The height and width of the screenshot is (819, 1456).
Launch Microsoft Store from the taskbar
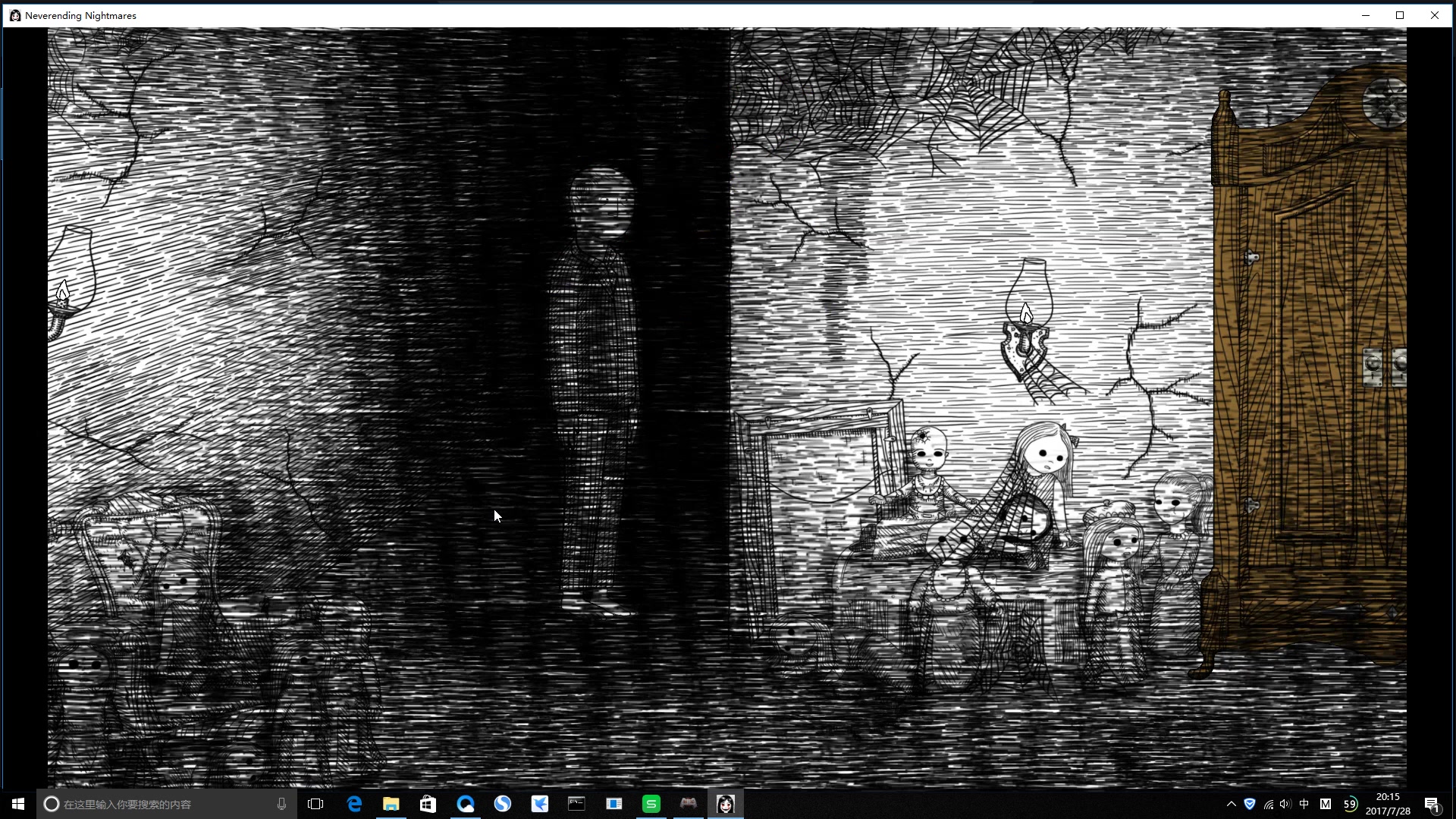pos(428,804)
